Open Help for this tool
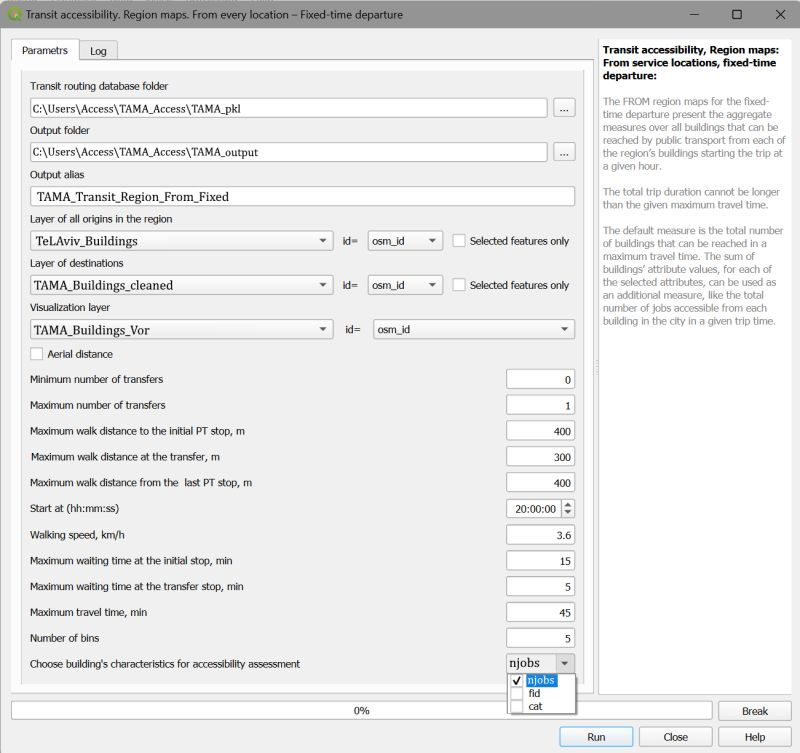Viewport: 800px width, 753px height. tap(755, 737)
